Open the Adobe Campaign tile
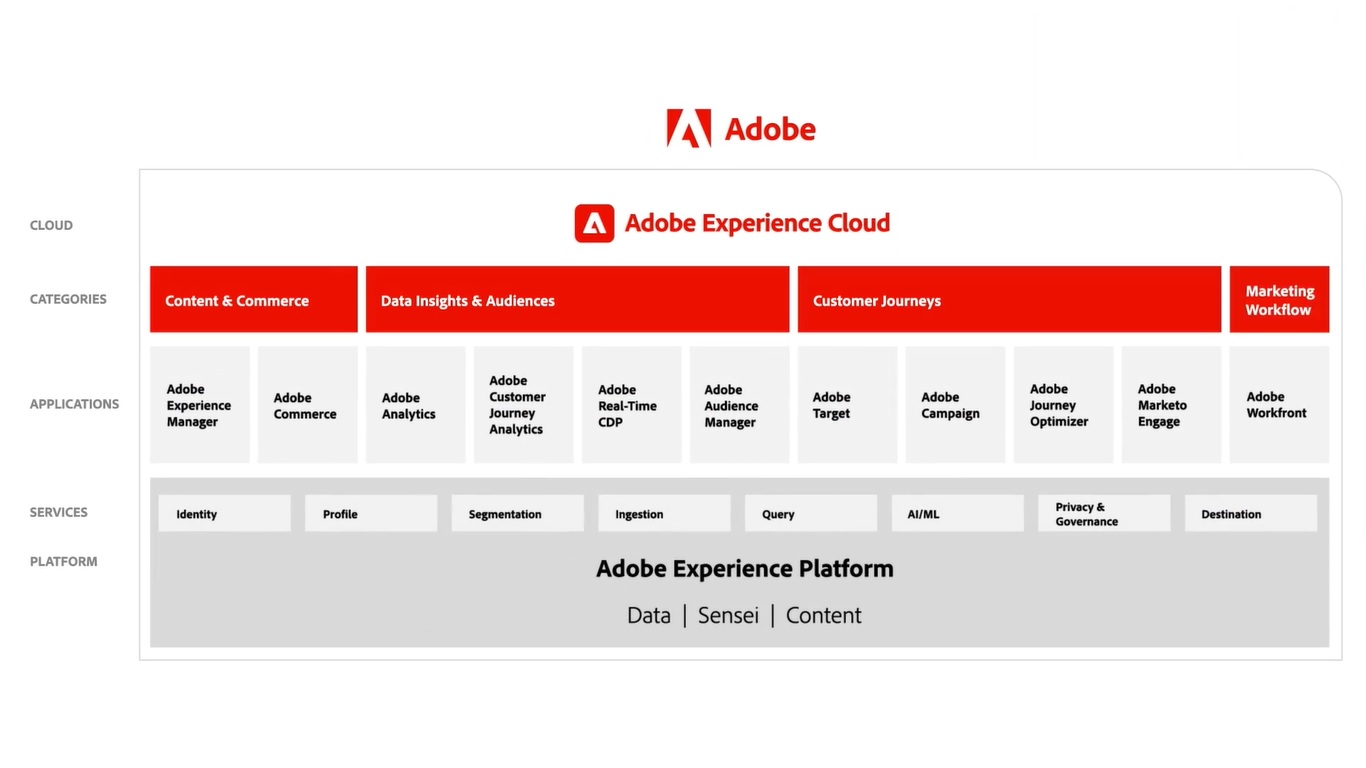This screenshot has height=768, width=1366. pyautogui.click(x=956, y=405)
